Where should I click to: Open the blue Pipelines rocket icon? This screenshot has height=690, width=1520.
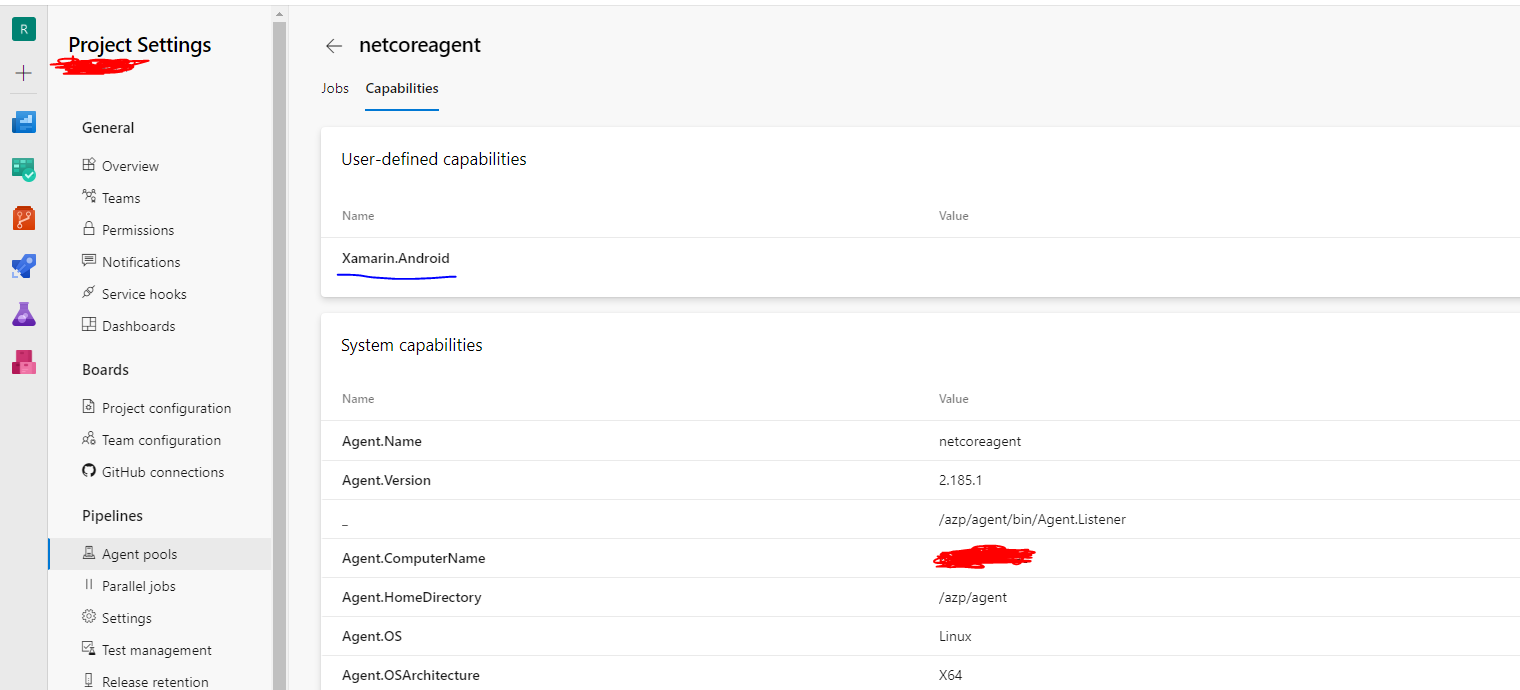[24, 266]
